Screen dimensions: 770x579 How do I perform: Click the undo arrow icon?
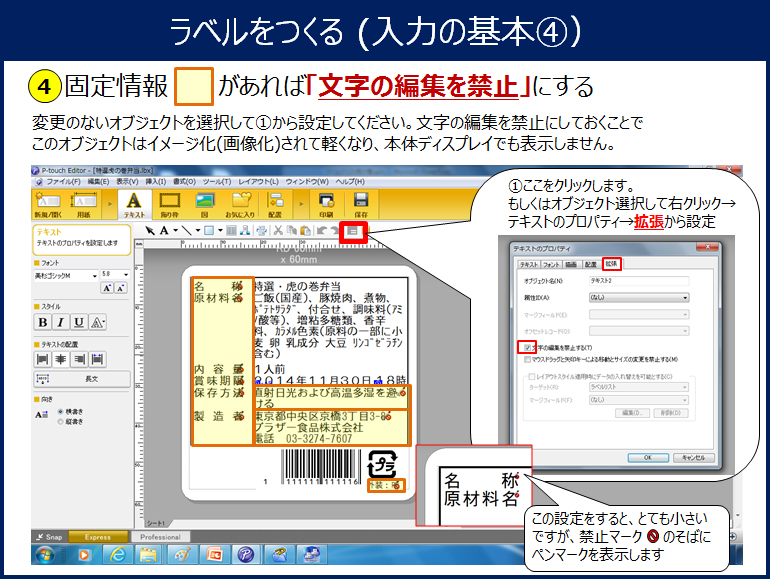pyautogui.click(x=322, y=230)
